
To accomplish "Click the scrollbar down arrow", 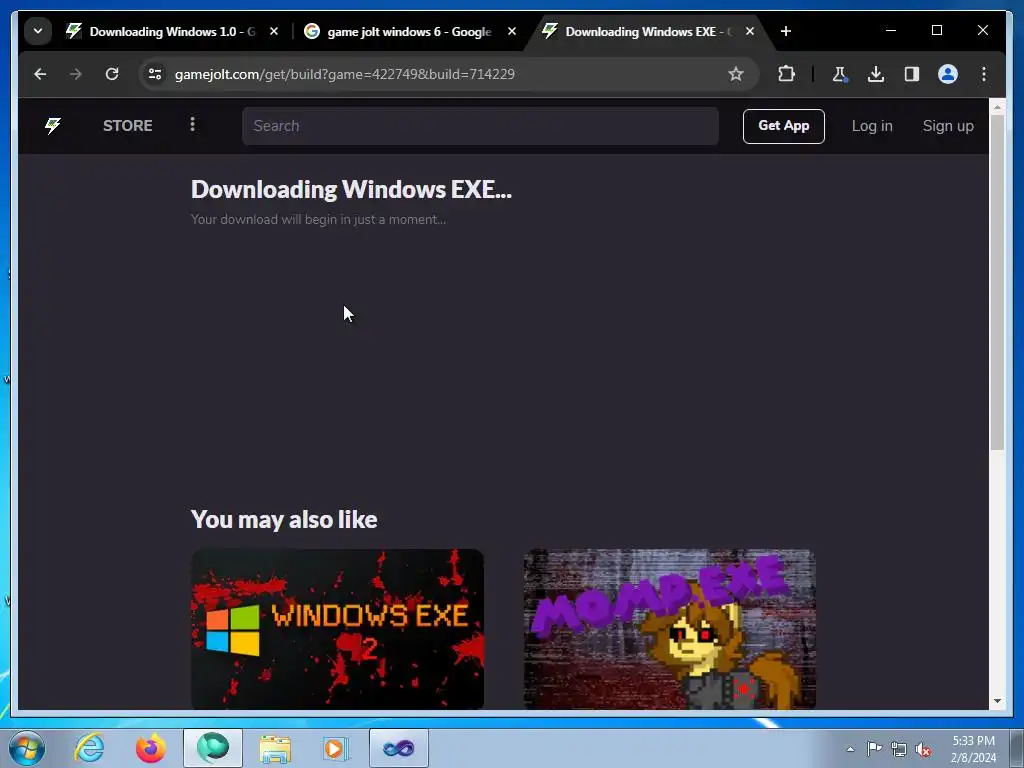I will (997, 701).
